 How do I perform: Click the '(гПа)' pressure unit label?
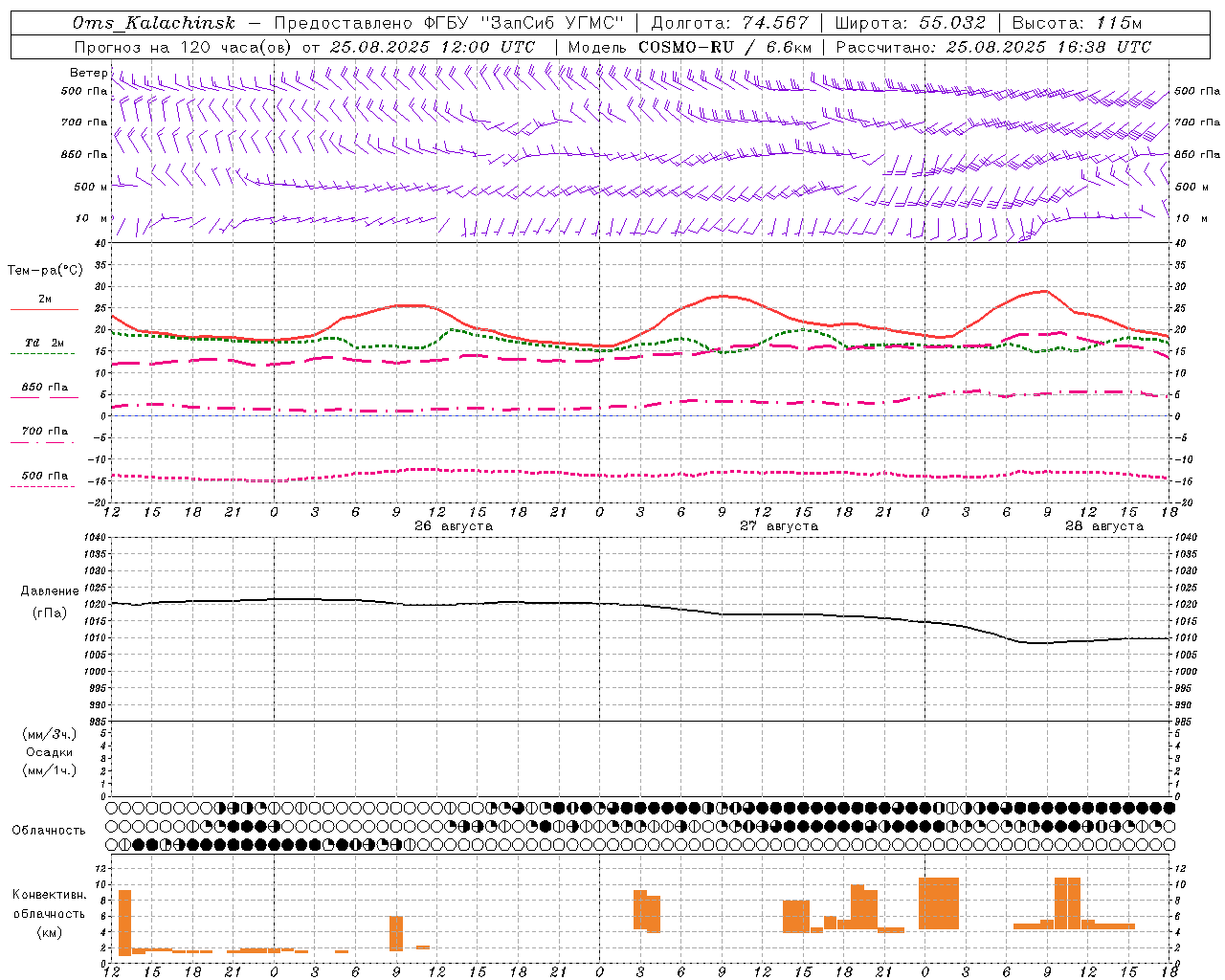(x=50, y=613)
